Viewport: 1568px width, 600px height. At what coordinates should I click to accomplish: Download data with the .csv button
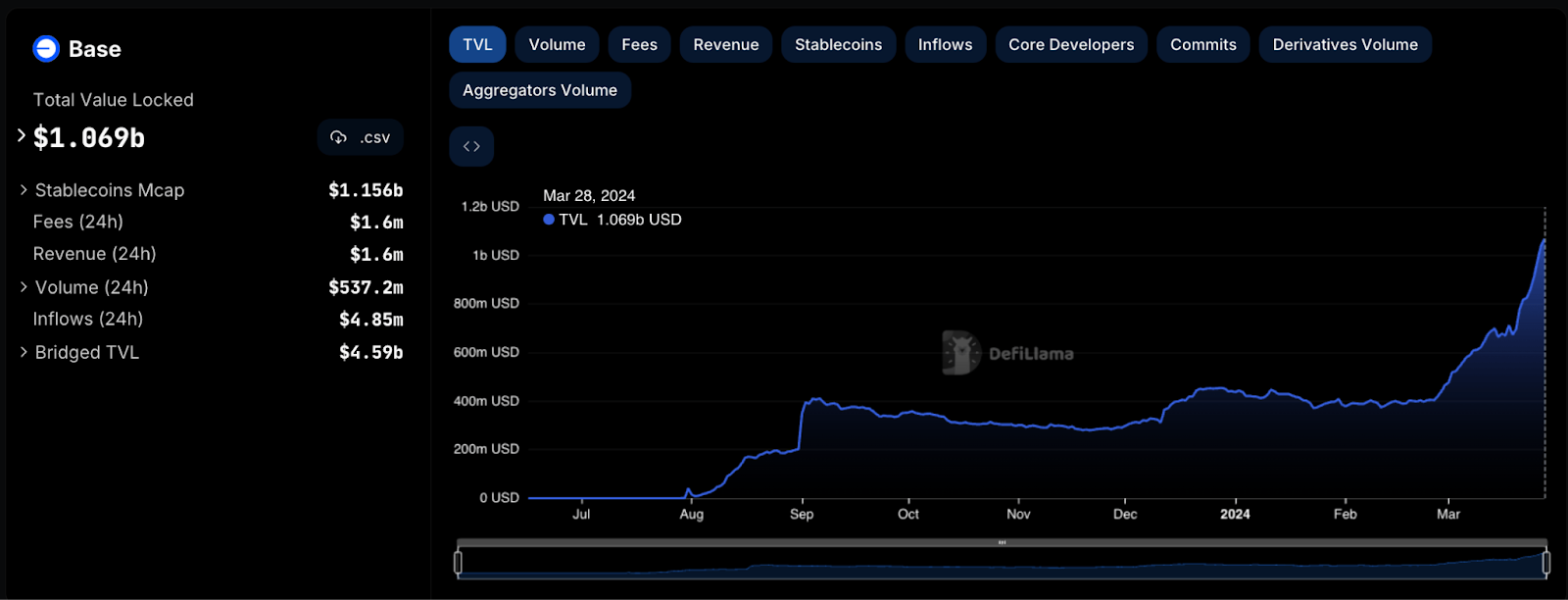361,137
